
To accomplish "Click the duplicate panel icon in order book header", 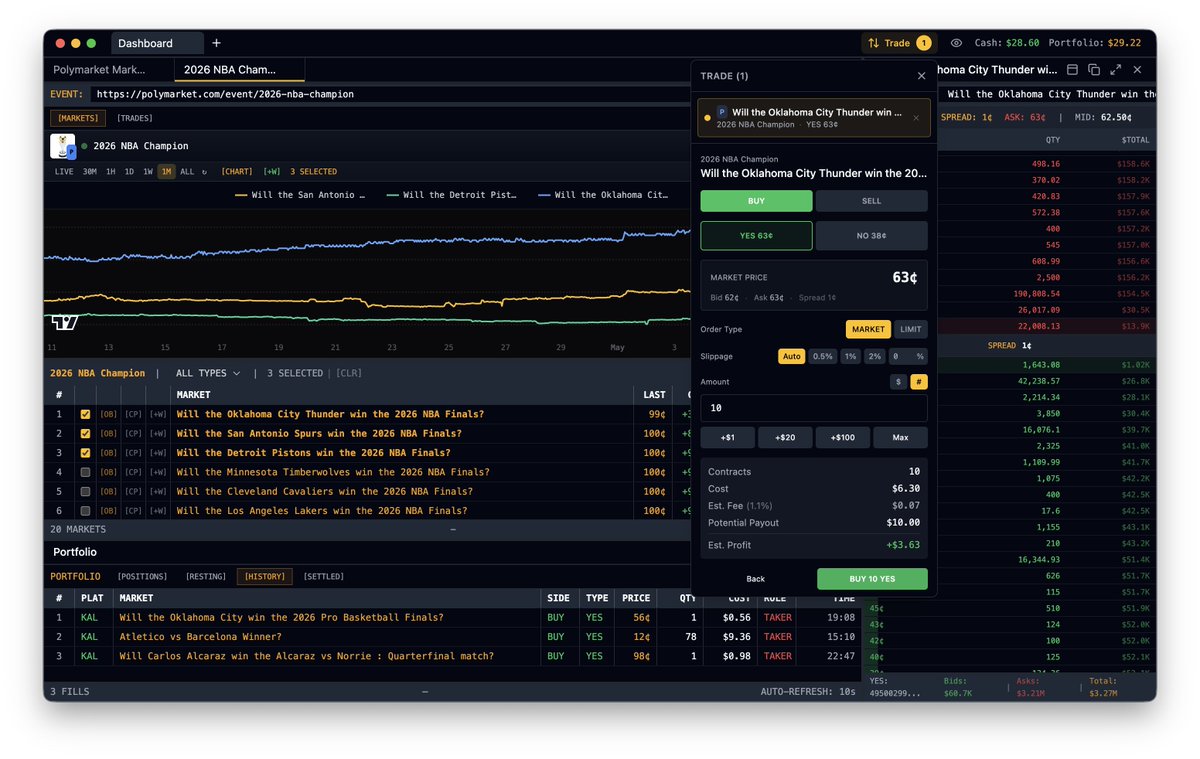I will [1094, 70].
